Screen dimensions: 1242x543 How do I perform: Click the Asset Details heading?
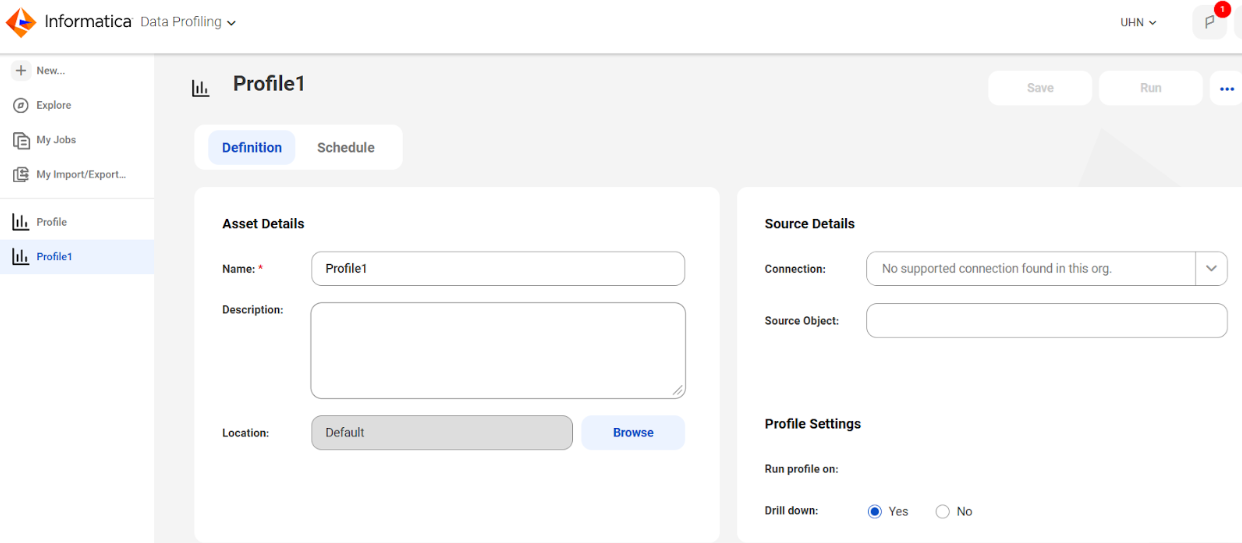click(x=263, y=224)
